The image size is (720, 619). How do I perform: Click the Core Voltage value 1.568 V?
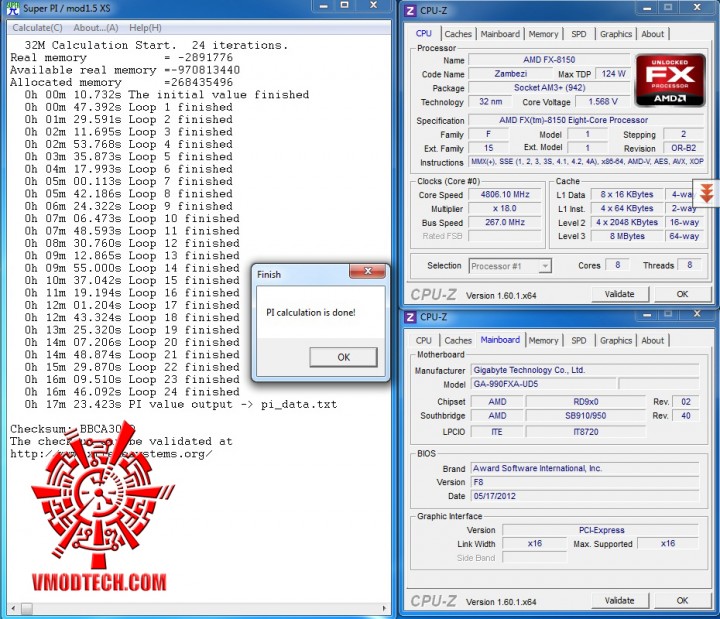point(603,101)
